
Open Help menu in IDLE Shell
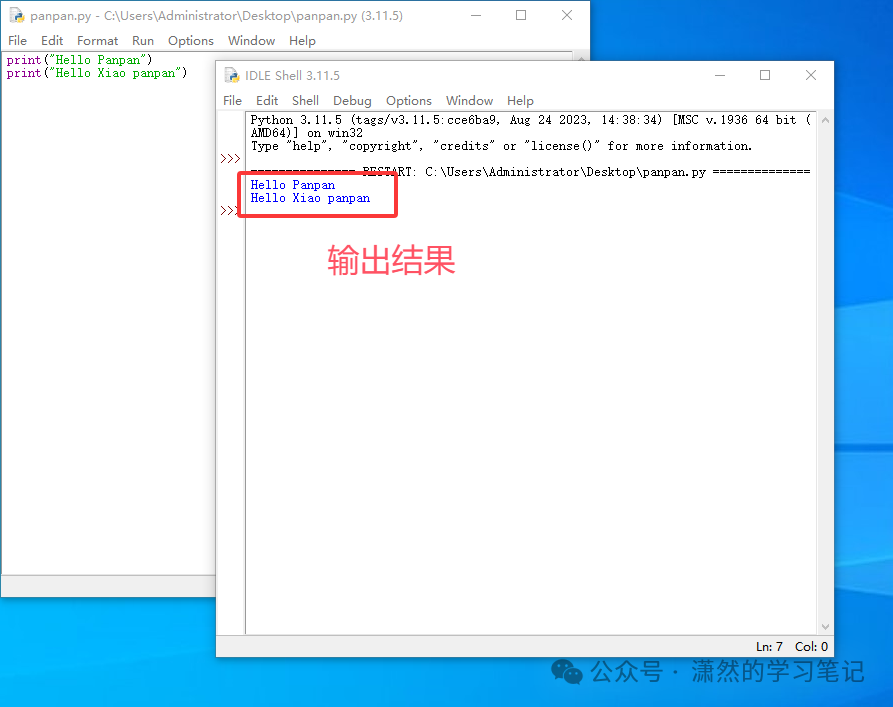pos(520,100)
